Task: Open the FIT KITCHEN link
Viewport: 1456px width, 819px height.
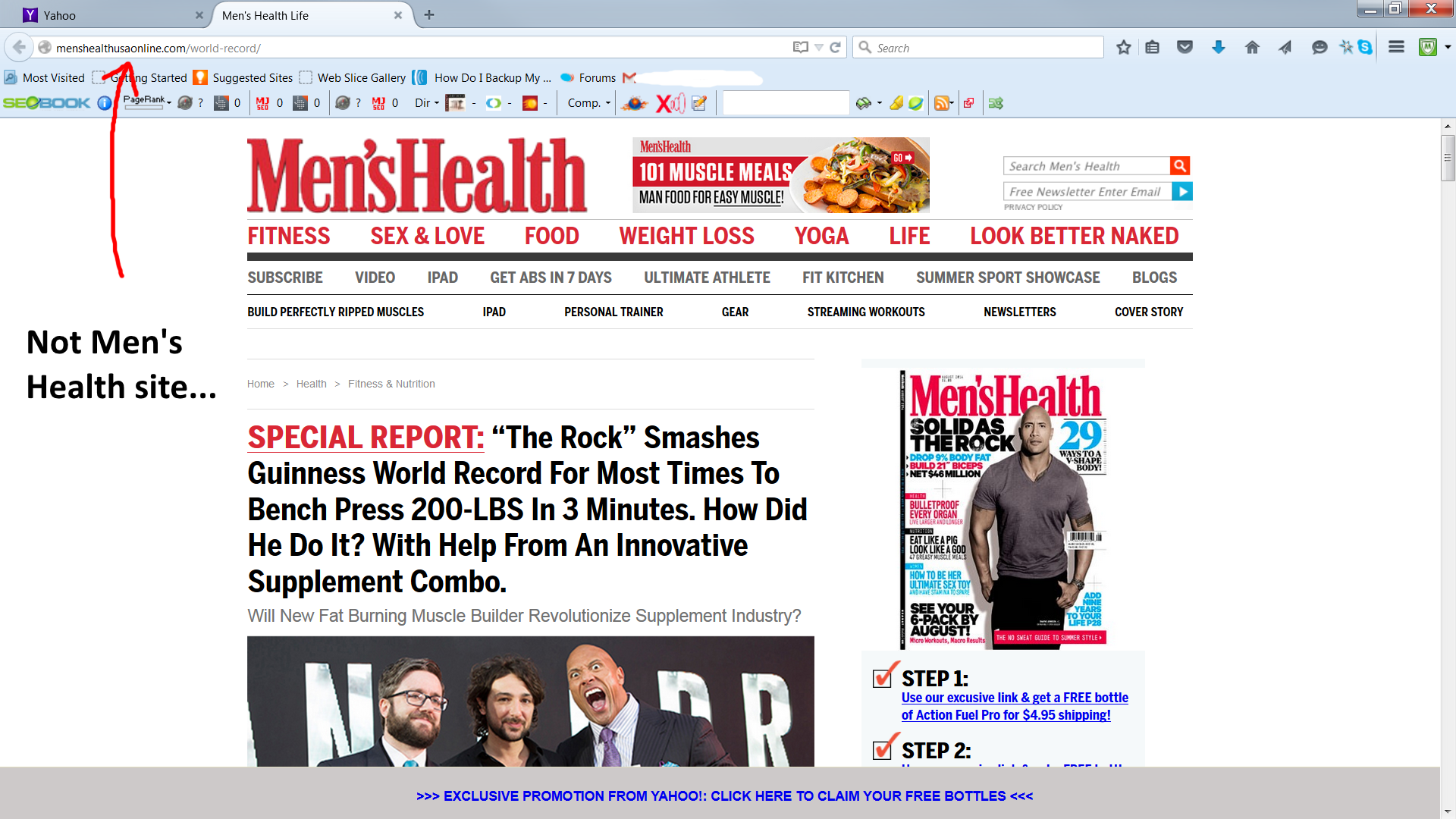Action: 843,278
